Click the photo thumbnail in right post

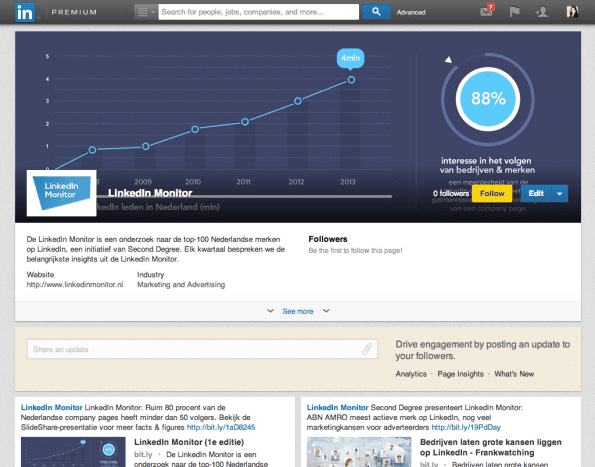click(x=359, y=452)
